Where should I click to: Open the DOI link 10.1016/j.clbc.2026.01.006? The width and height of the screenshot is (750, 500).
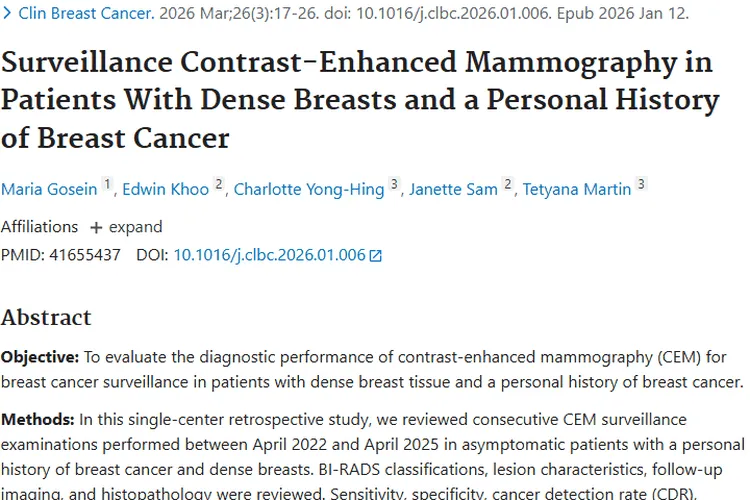269,255
